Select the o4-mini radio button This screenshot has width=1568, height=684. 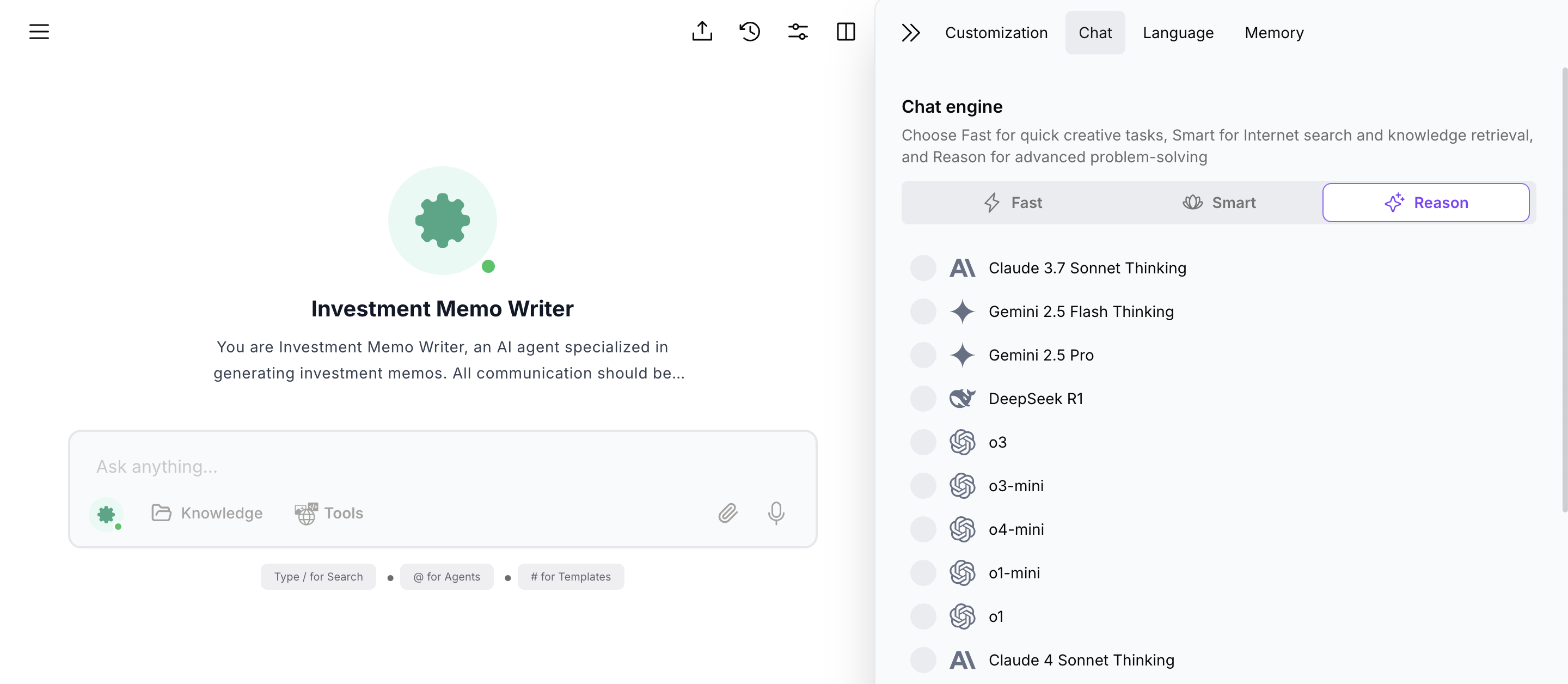pos(923,529)
